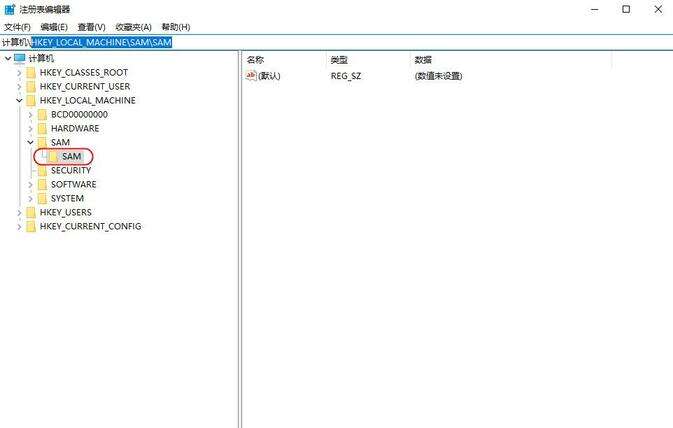Screen dimensions: 673x428
Task: Click the (默认) string value icon
Action: coord(251,76)
